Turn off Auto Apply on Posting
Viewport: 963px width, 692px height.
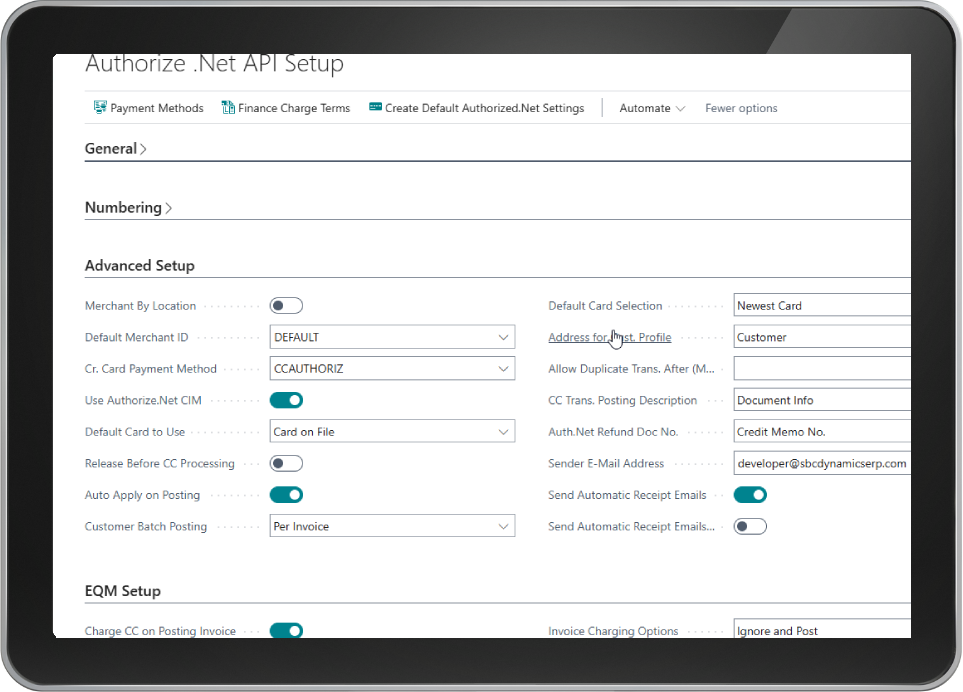(286, 495)
